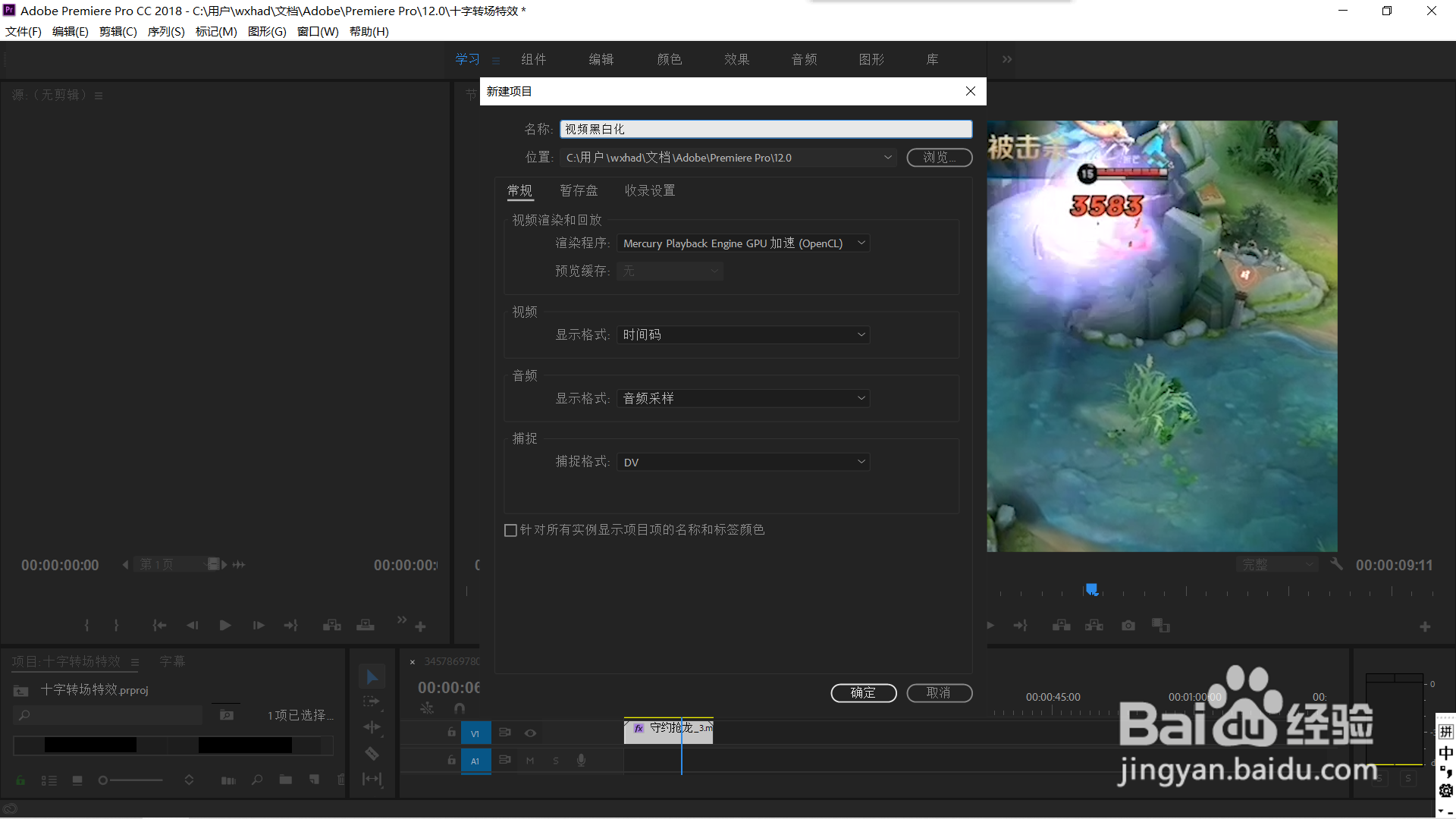Create a new bin in project panel

point(286,780)
